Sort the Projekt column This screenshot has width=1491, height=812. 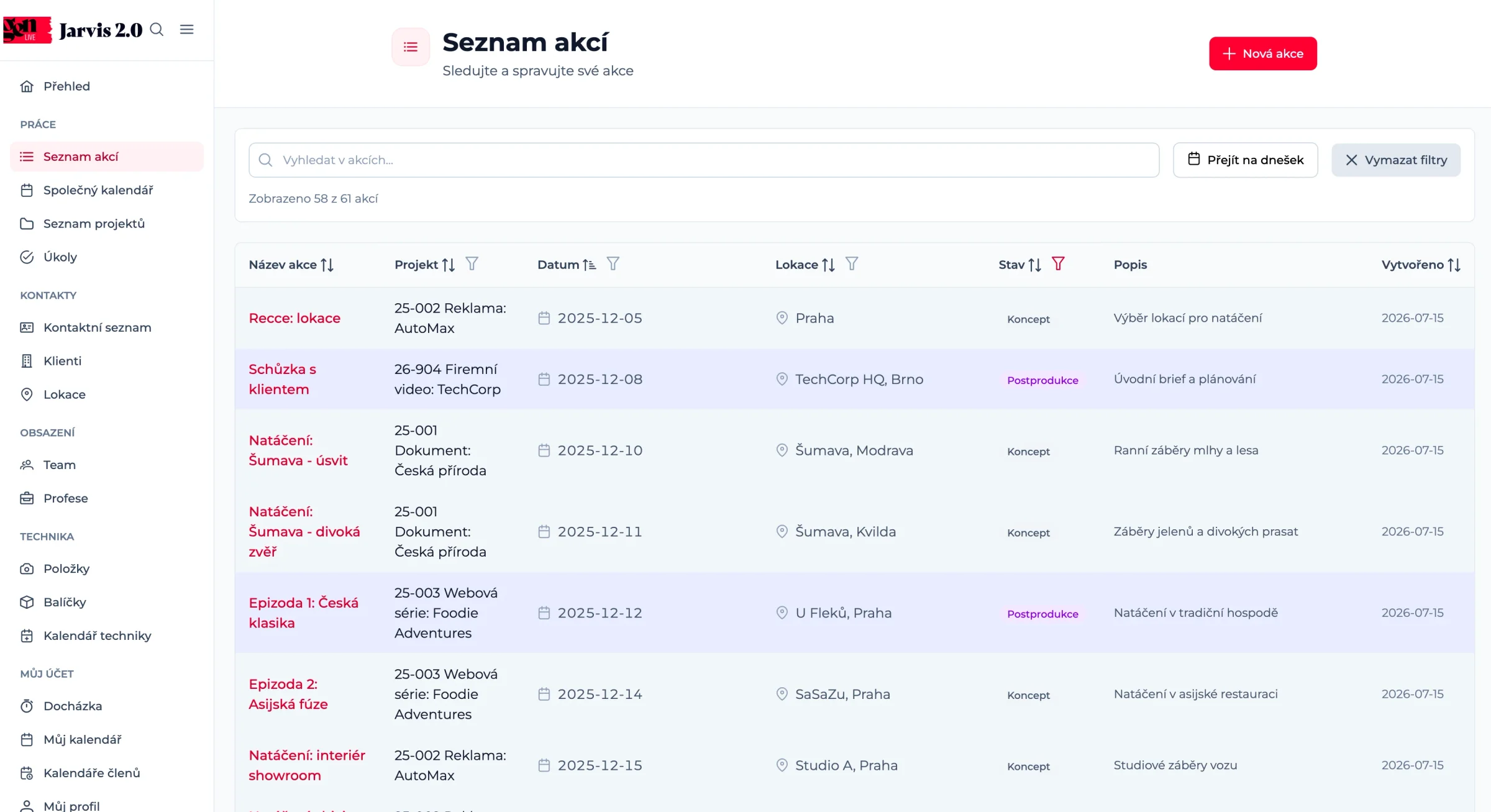point(449,265)
